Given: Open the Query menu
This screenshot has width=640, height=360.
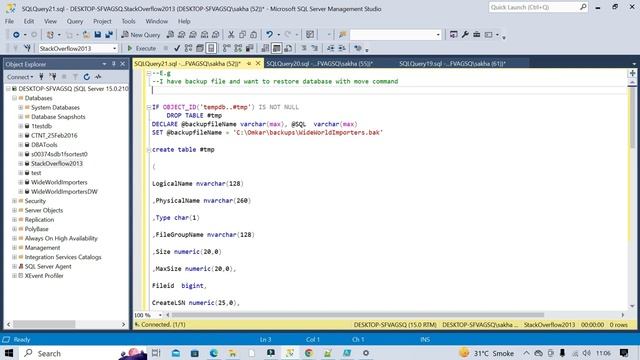Looking at the screenshot, I should (x=75, y=21).
